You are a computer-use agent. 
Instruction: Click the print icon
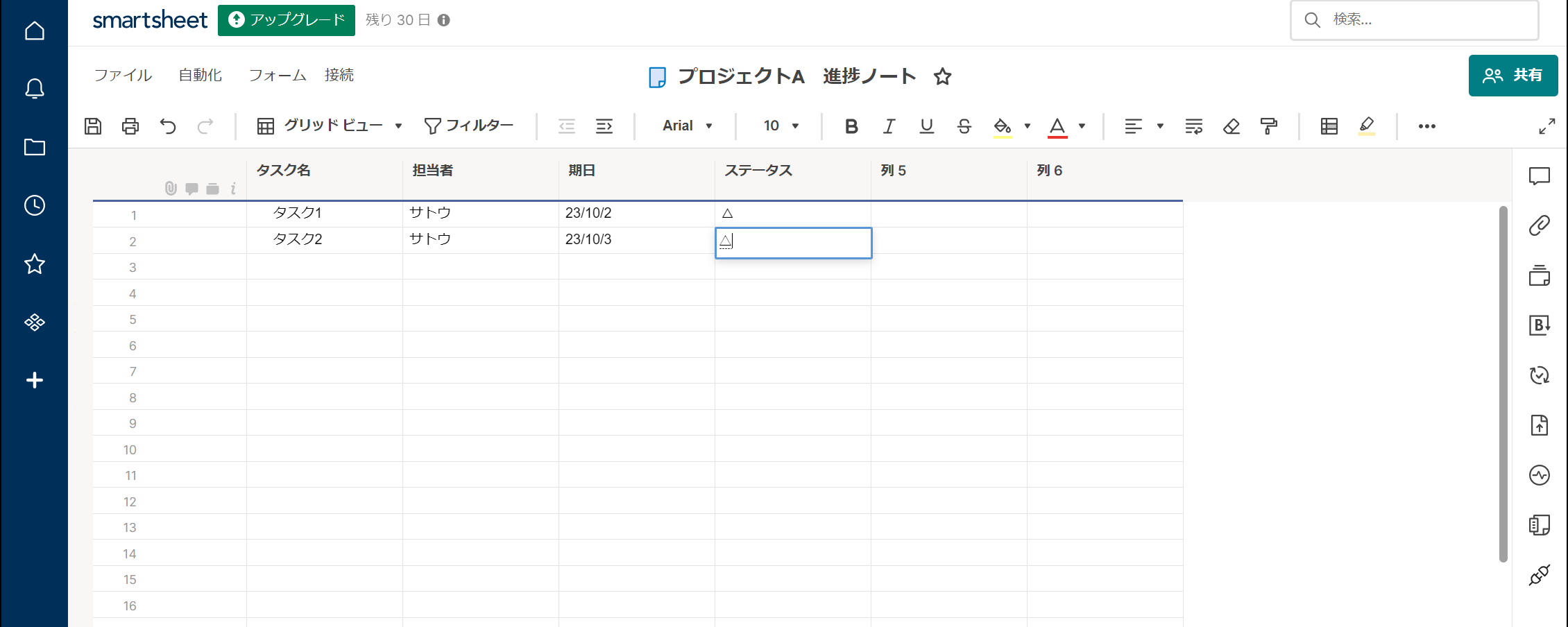[x=130, y=126]
